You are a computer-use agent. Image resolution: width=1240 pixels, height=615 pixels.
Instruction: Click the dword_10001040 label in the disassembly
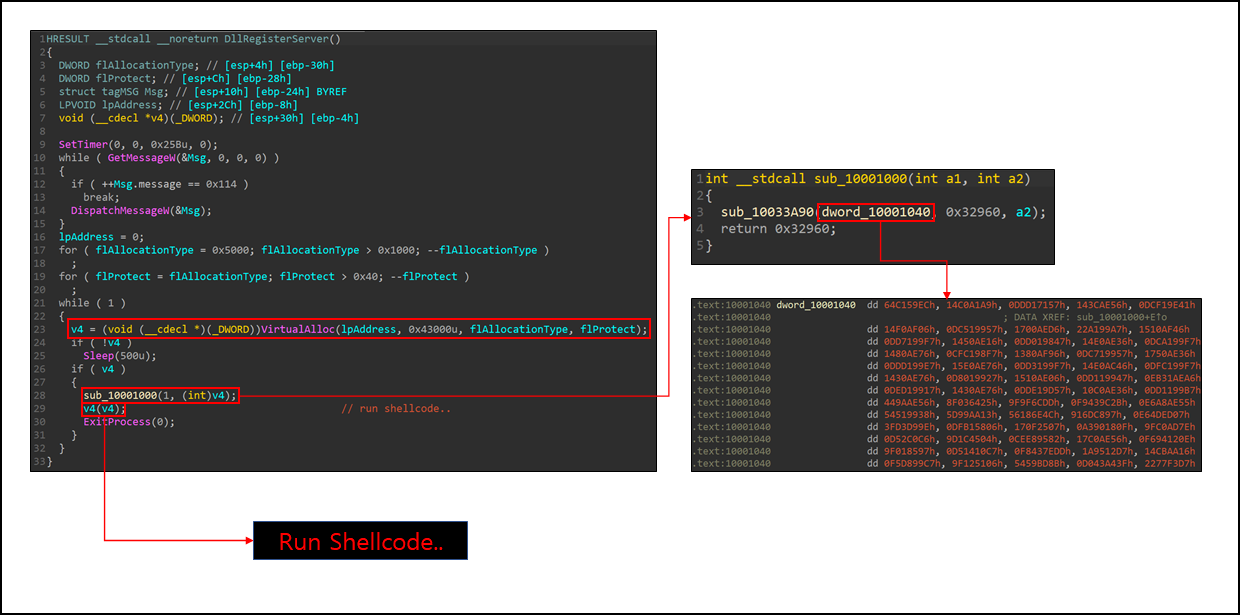816,304
